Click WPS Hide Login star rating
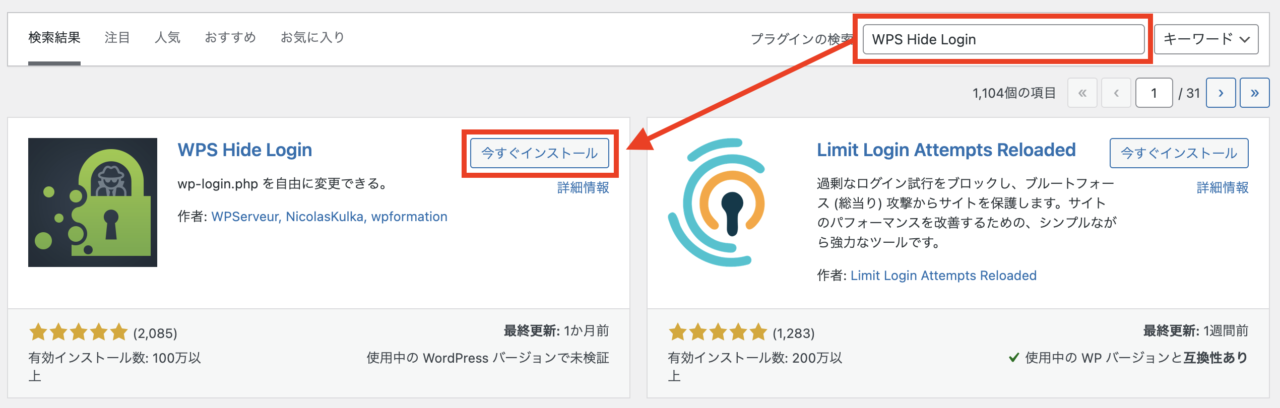 pos(79,332)
